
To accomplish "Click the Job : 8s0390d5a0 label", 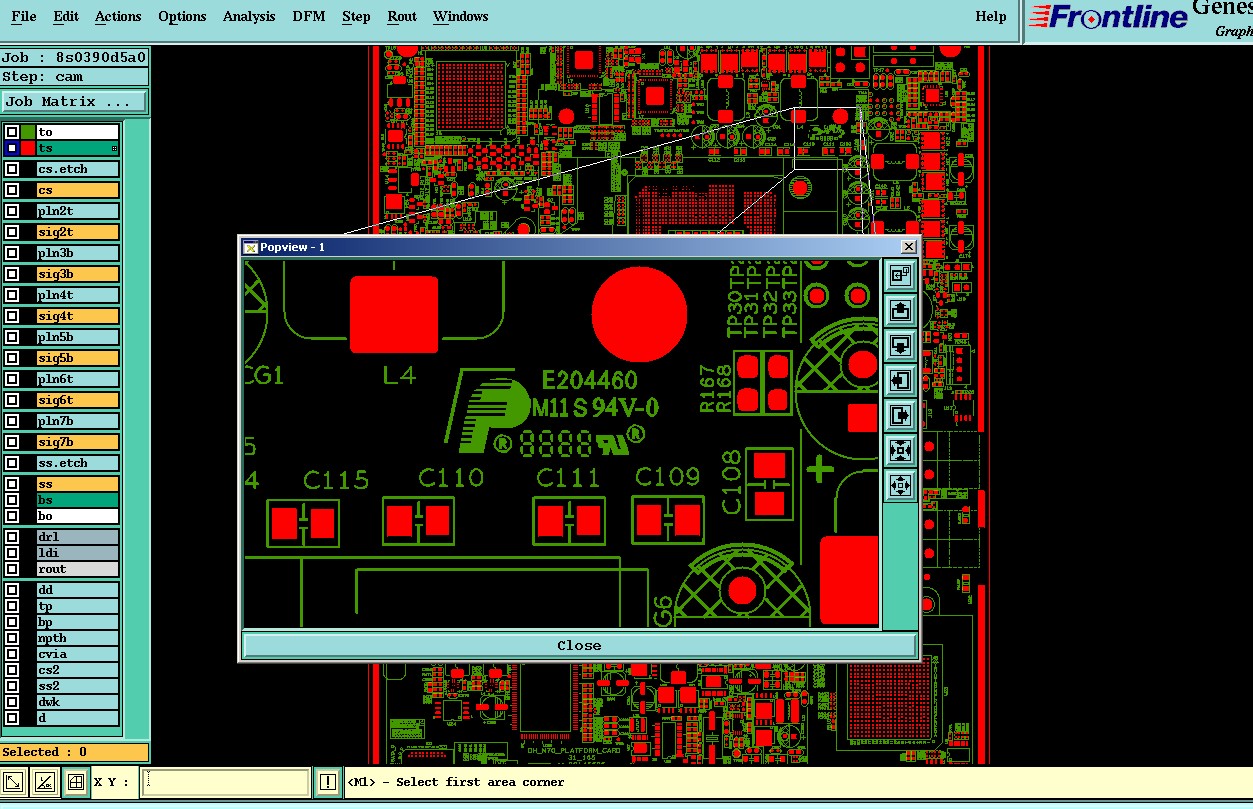I will click(x=74, y=57).
